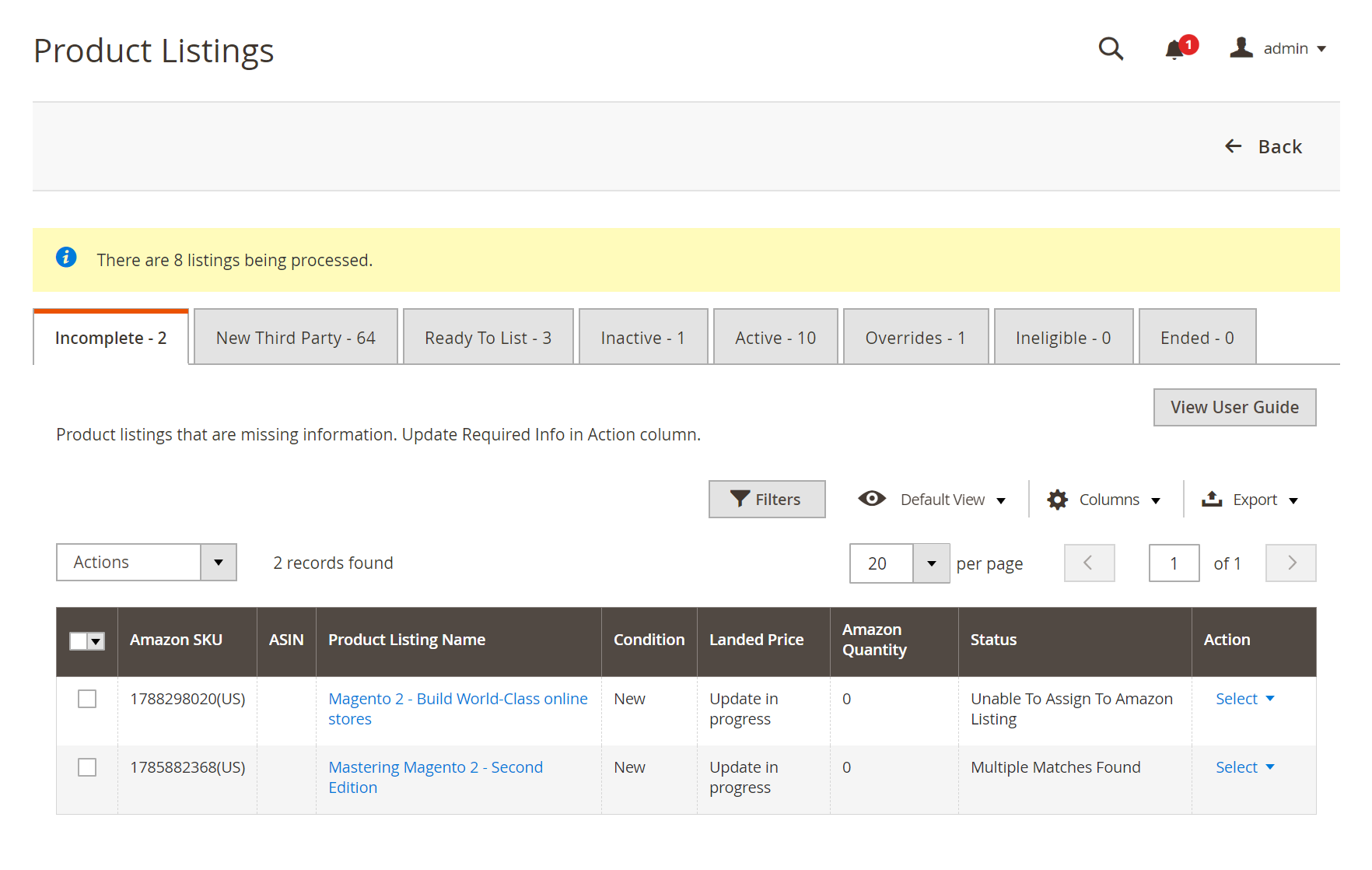Go to next page arrow
1372x870 pixels.
click(1291, 563)
